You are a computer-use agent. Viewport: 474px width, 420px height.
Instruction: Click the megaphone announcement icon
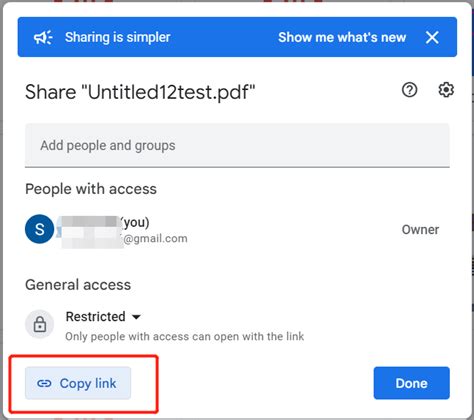[43, 37]
